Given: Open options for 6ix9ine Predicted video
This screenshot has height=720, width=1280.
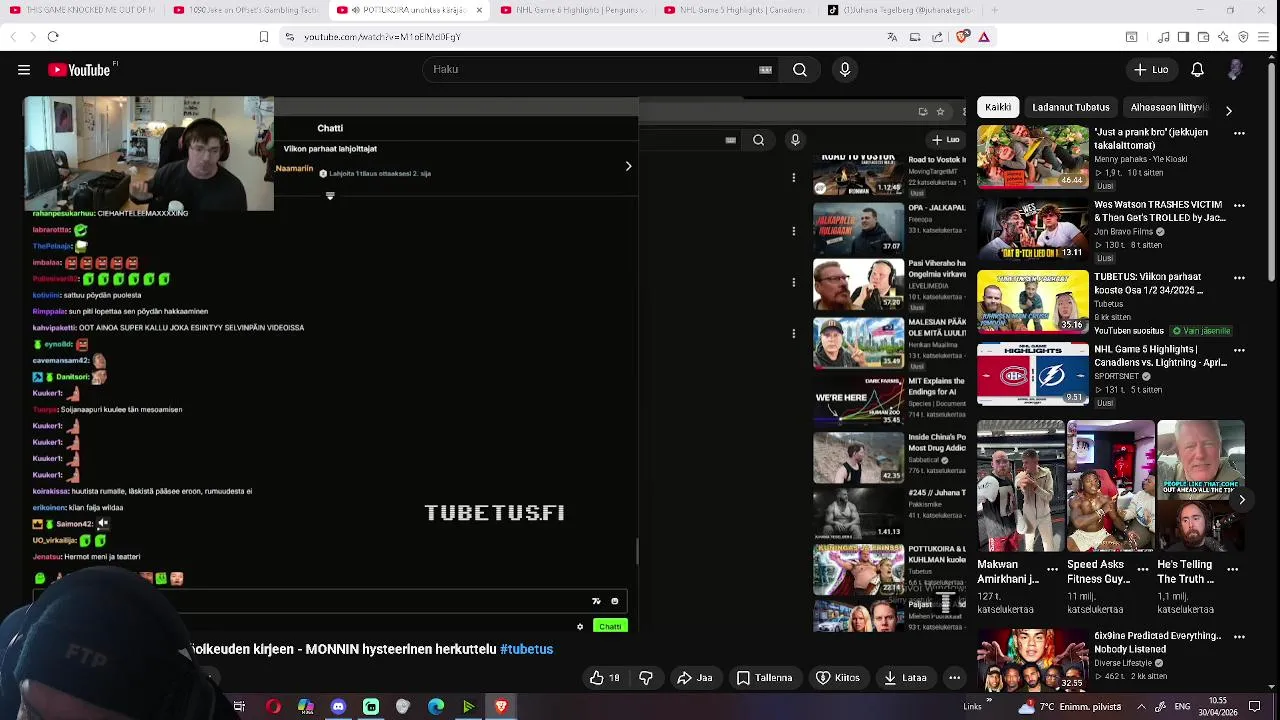Looking at the screenshot, I should (x=1240, y=636).
